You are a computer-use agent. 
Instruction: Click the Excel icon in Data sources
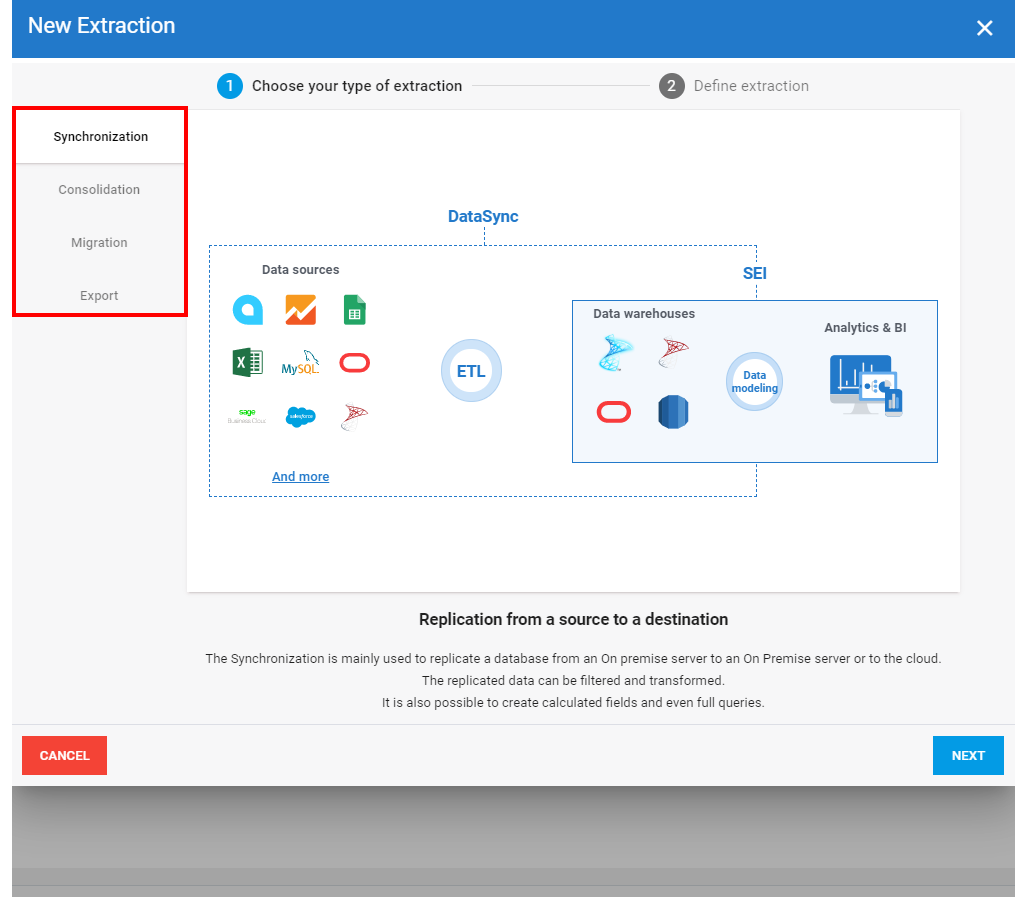(x=247, y=362)
